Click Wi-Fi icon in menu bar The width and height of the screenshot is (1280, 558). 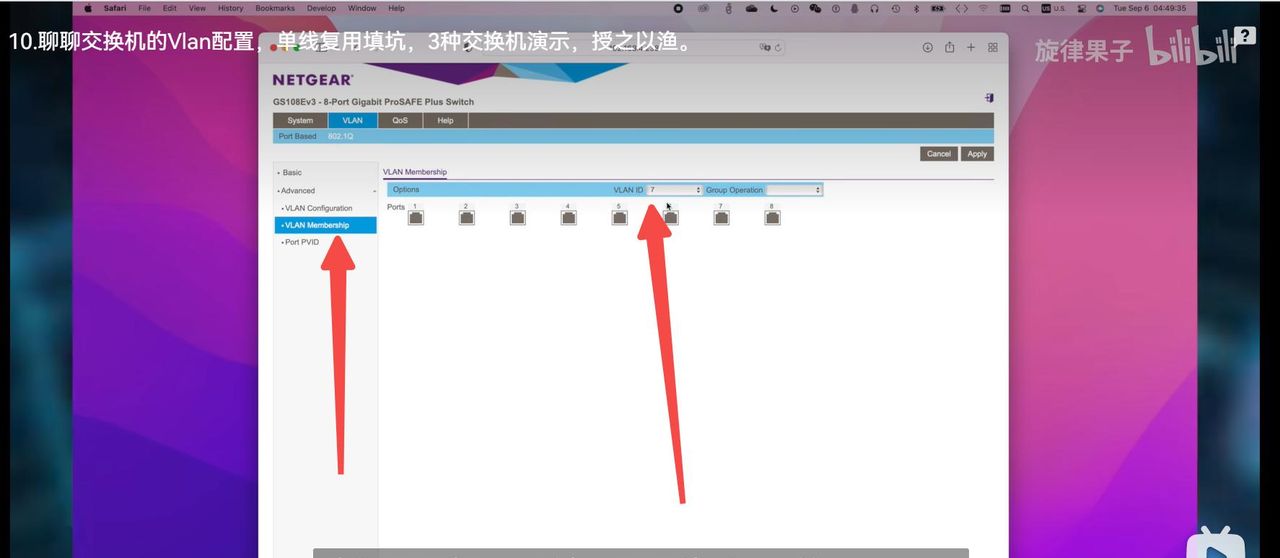(983, 8)
